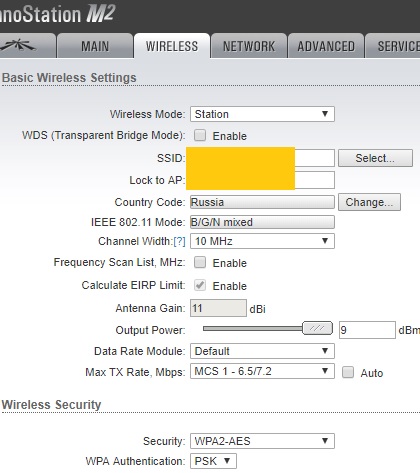Open the WPA Authentication PSK dropdown

pyautogui.click(x=213, y=461)
